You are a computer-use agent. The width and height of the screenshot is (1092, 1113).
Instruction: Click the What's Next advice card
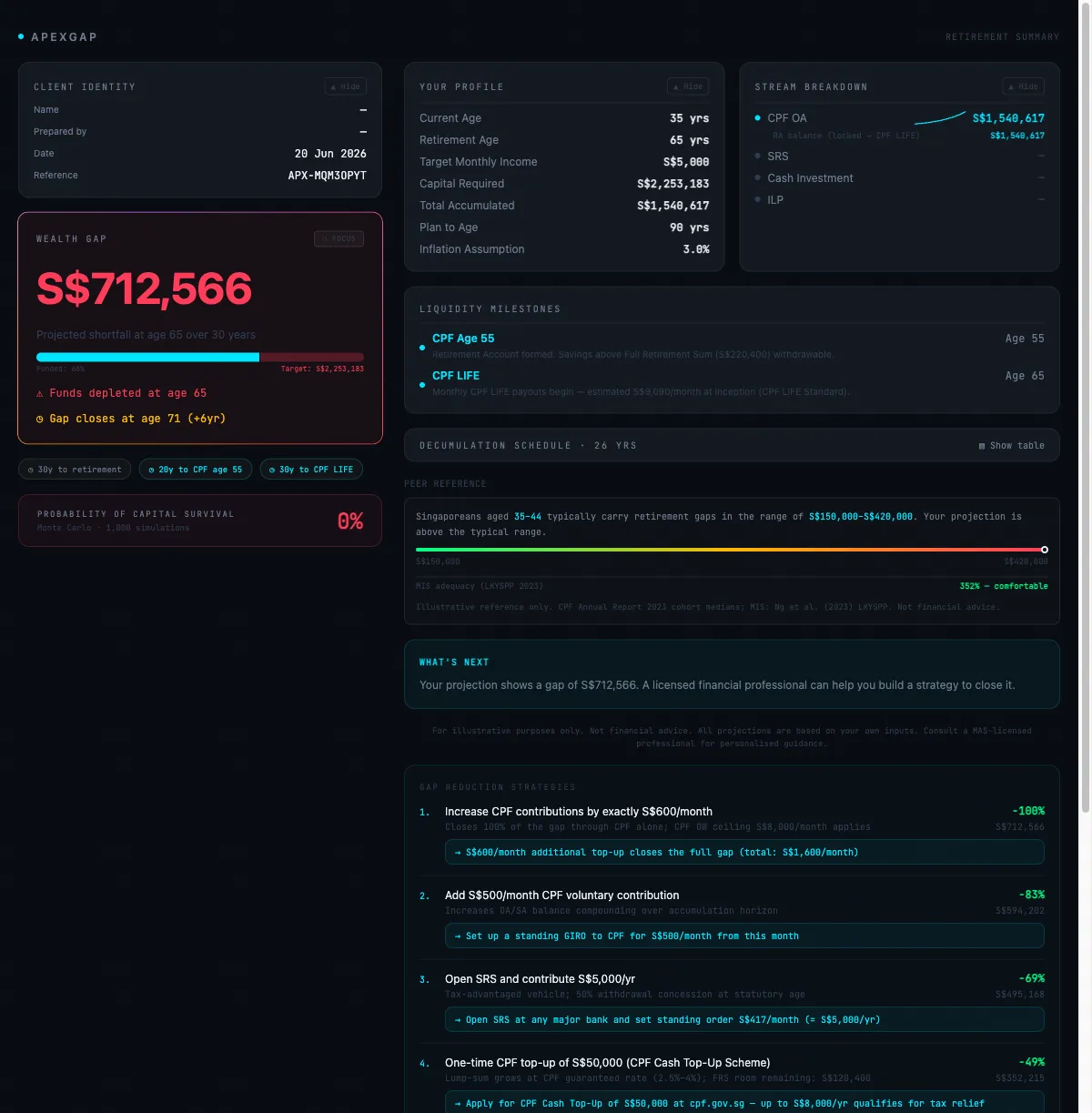tap(732, 674)
